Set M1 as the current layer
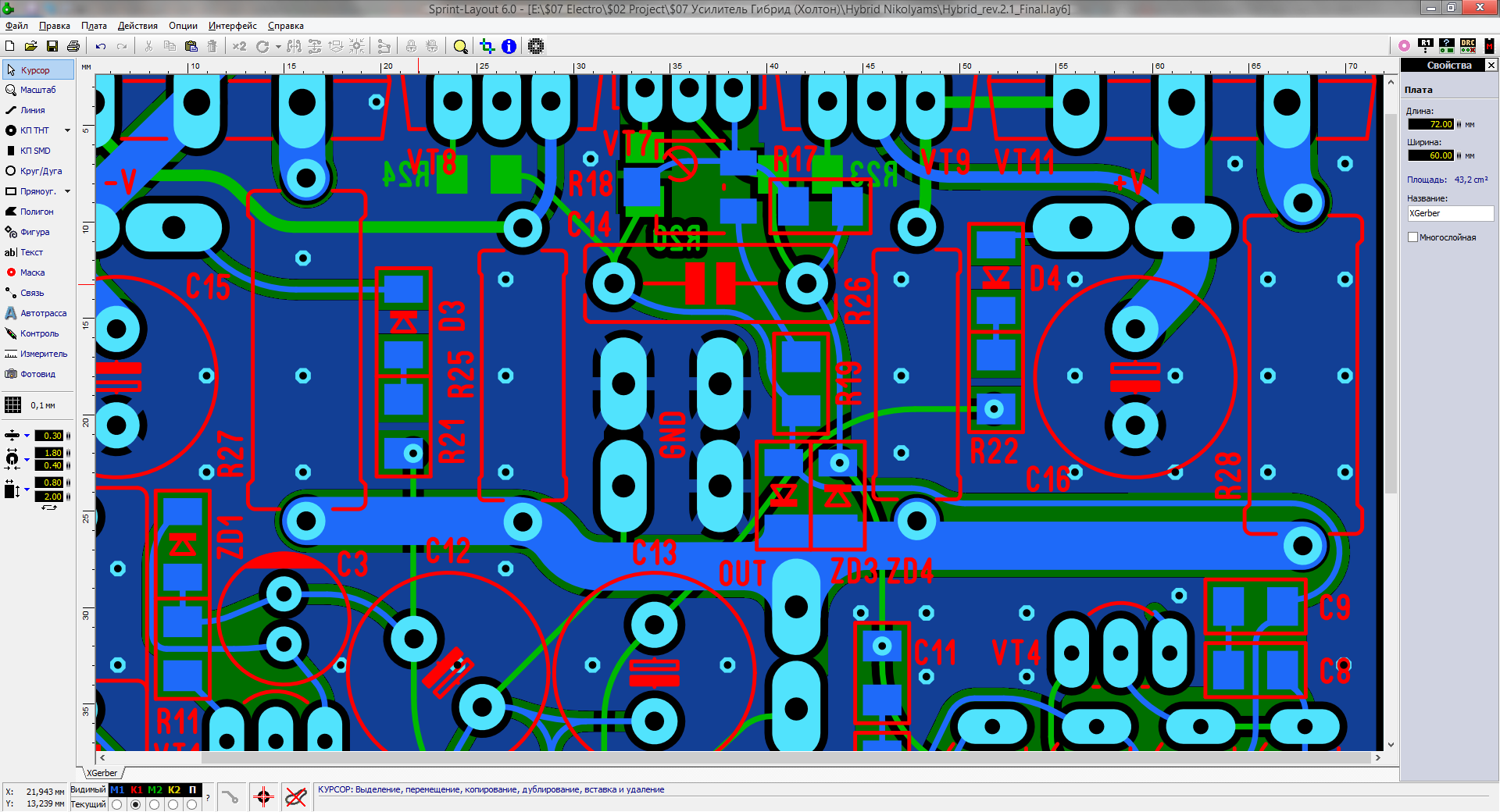1500x812 pixels. coord(117,804)
